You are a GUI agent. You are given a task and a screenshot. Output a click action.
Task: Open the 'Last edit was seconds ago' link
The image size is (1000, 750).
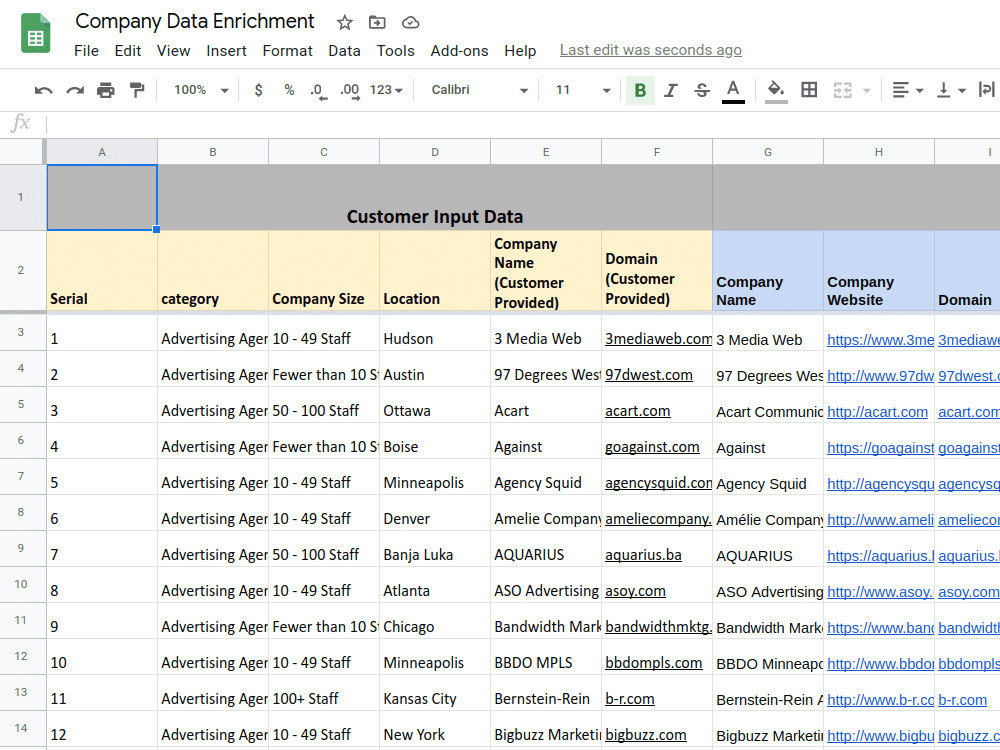[x=651, y=50]
